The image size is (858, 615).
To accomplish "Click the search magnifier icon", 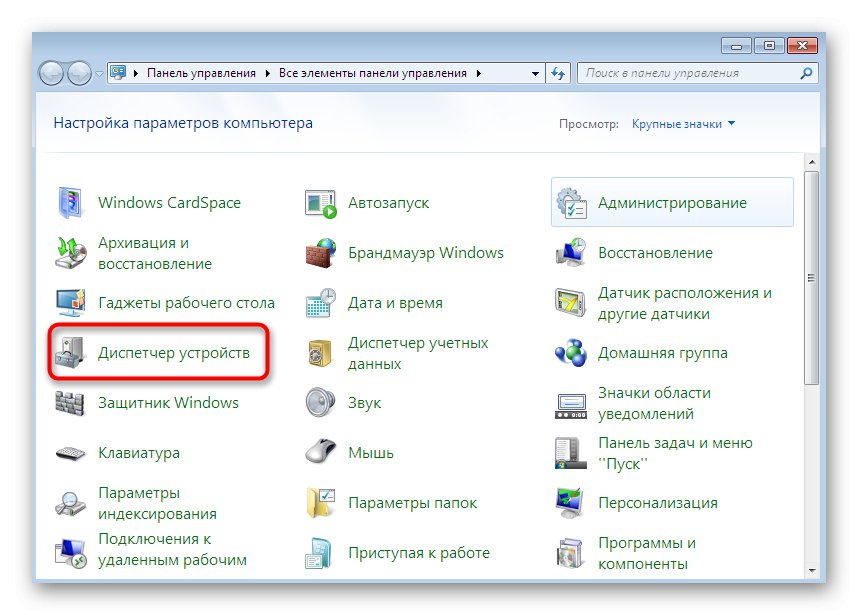I will 806,73.
